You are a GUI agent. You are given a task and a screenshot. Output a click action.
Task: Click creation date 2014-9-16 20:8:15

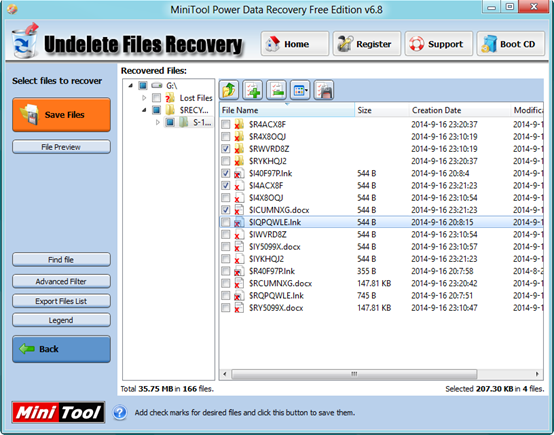(442, 222)
